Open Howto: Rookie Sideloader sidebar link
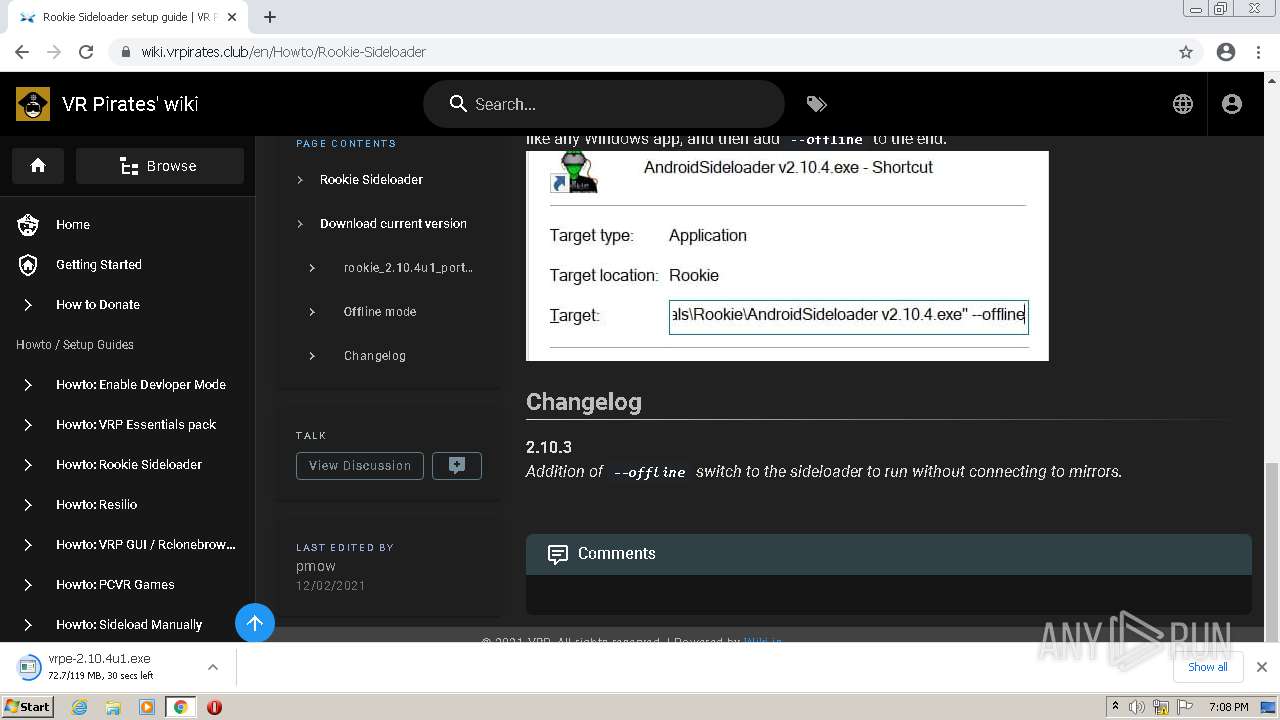Viewport: 1280px width, 720px height. tap(129, 465)
